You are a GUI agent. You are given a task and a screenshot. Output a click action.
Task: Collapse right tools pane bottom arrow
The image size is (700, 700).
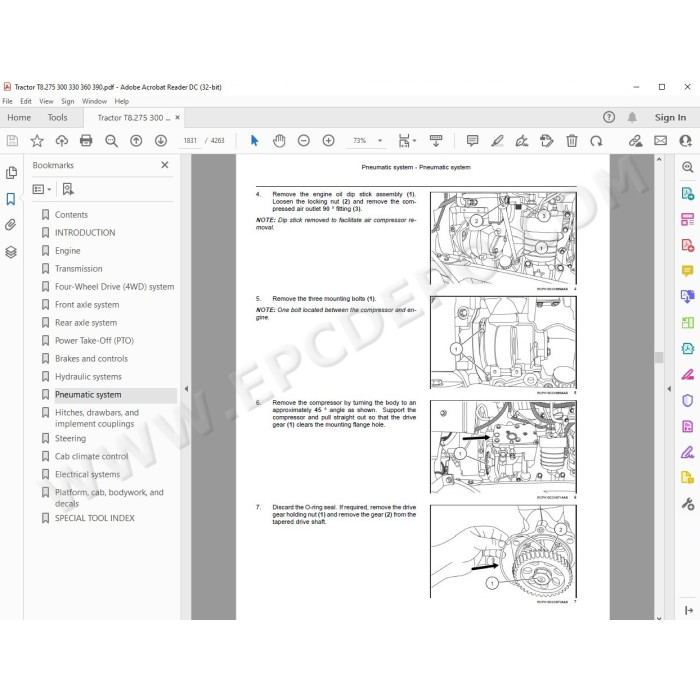coord(688,610)
